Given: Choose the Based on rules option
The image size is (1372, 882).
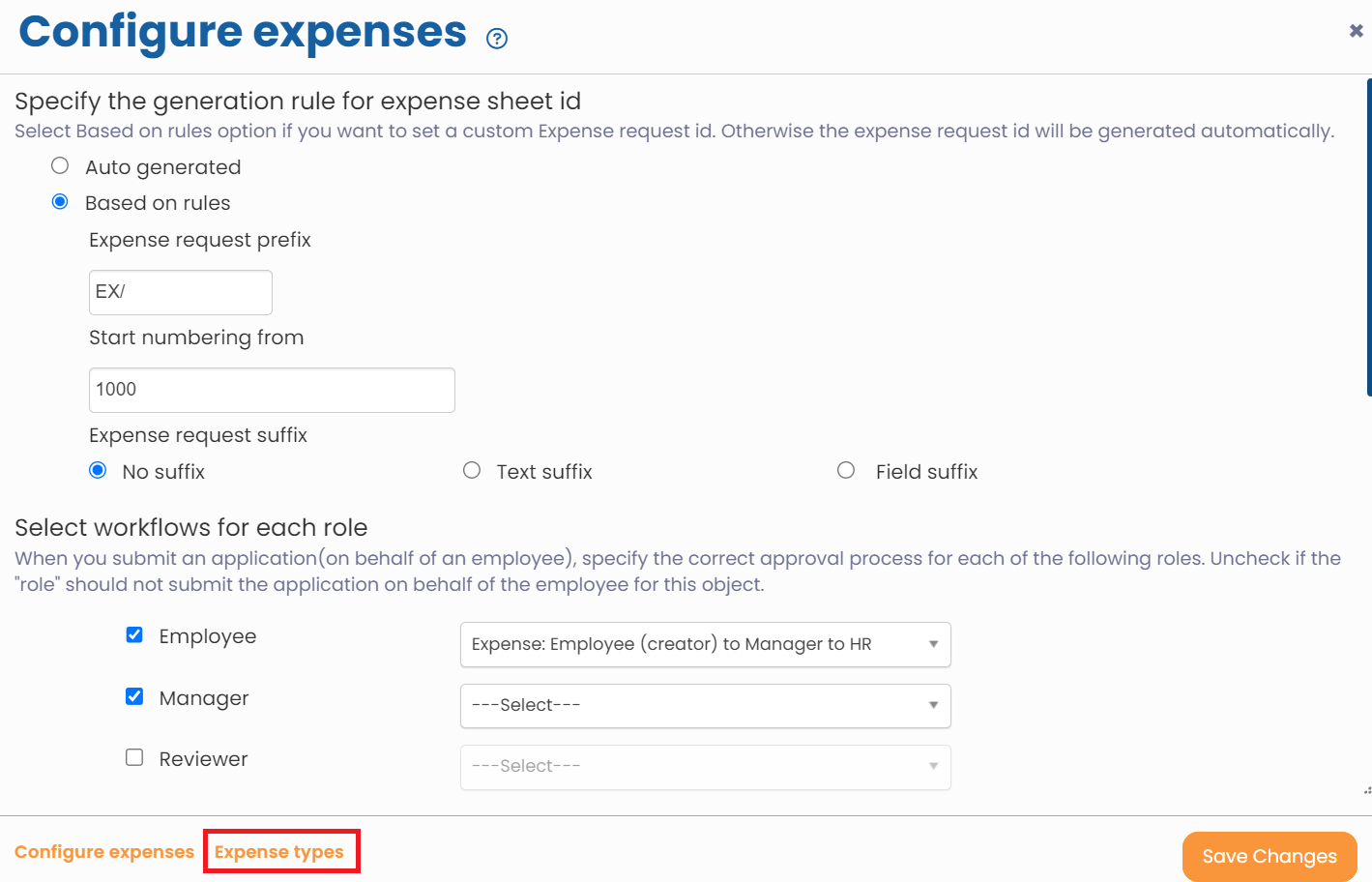Looking at the screenshot, I should (59, 201).
